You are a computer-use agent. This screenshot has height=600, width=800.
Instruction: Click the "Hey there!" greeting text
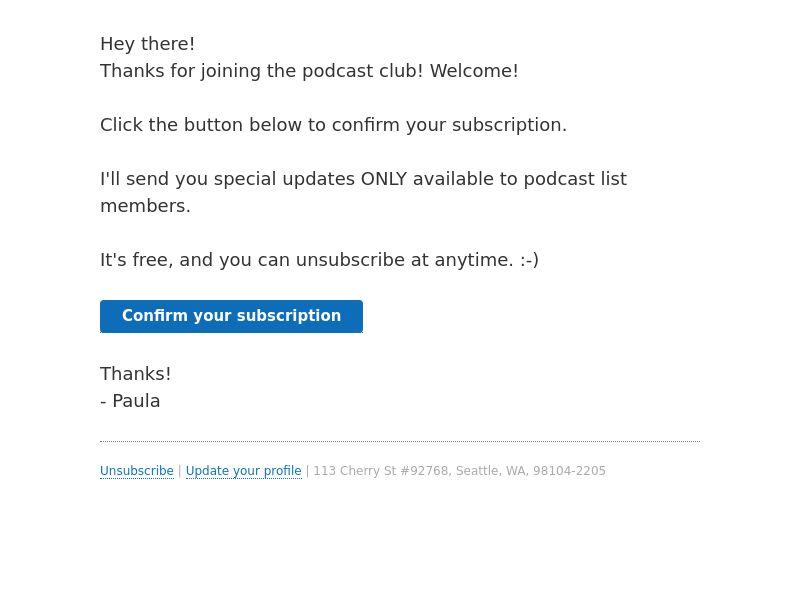coord(147,44)
